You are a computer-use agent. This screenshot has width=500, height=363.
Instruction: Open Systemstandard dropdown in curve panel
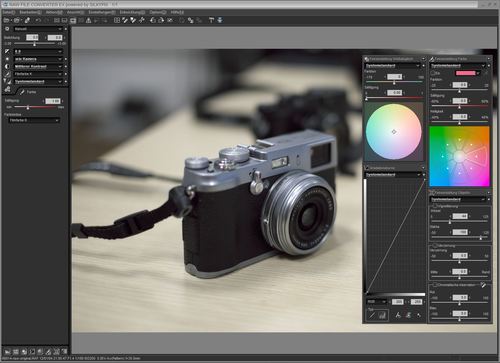click(x=393, y=175)
